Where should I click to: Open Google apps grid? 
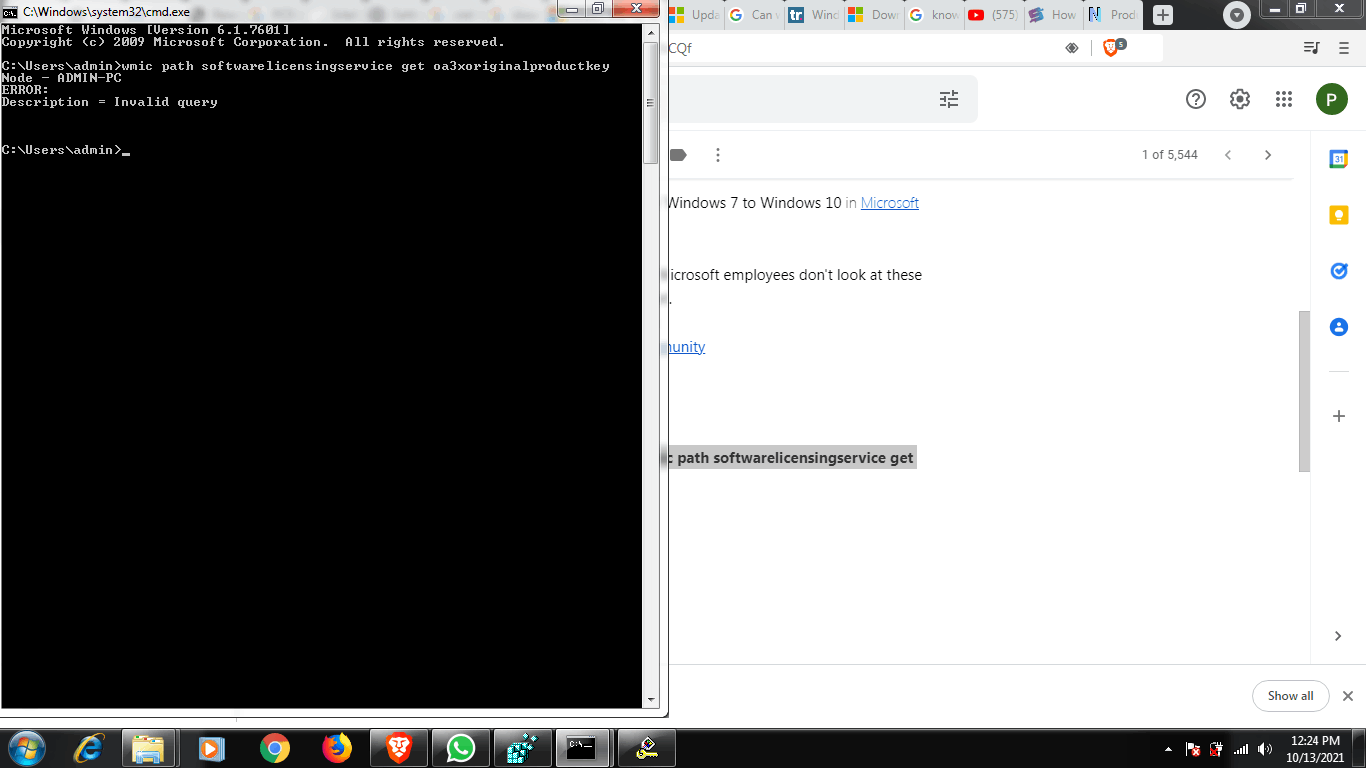(x=1284, y=99)
